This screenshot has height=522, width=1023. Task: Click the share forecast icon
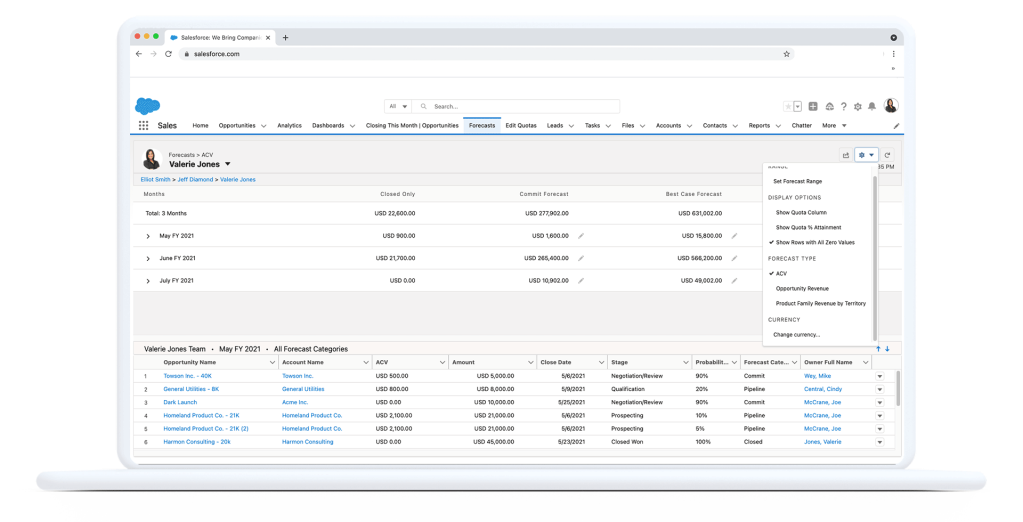click(846, 155)
